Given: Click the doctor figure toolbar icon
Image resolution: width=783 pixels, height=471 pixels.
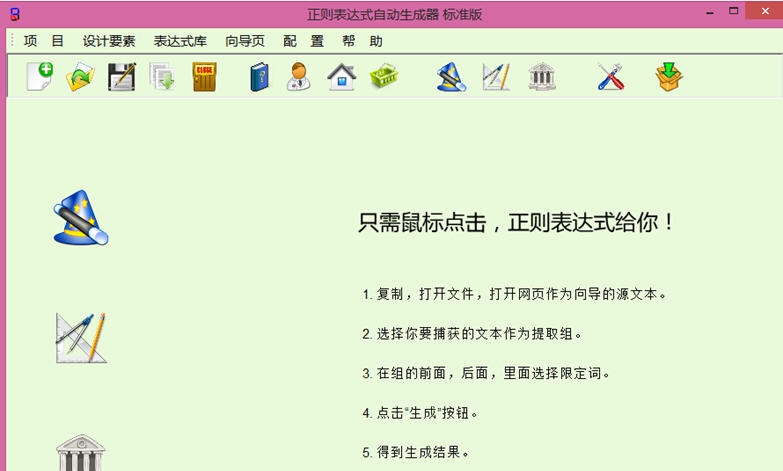Looking at the screenshot, I should point(299,76).
